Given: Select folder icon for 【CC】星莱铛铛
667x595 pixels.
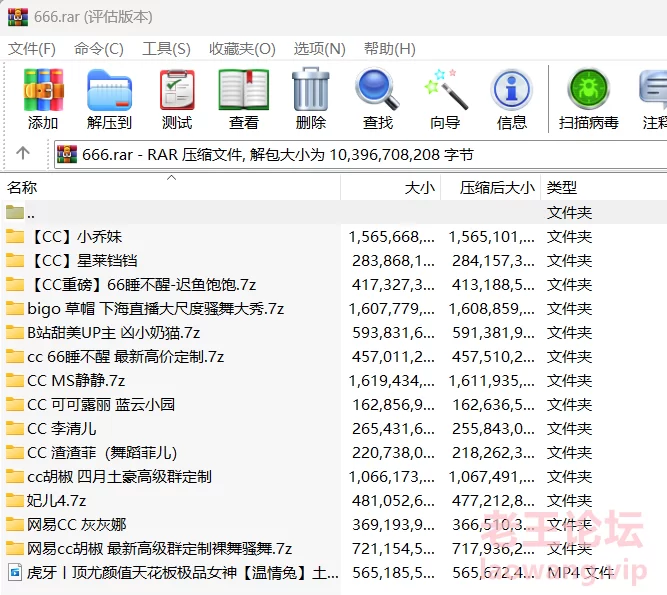Looking at the screenshot, I should coord(15,260).
